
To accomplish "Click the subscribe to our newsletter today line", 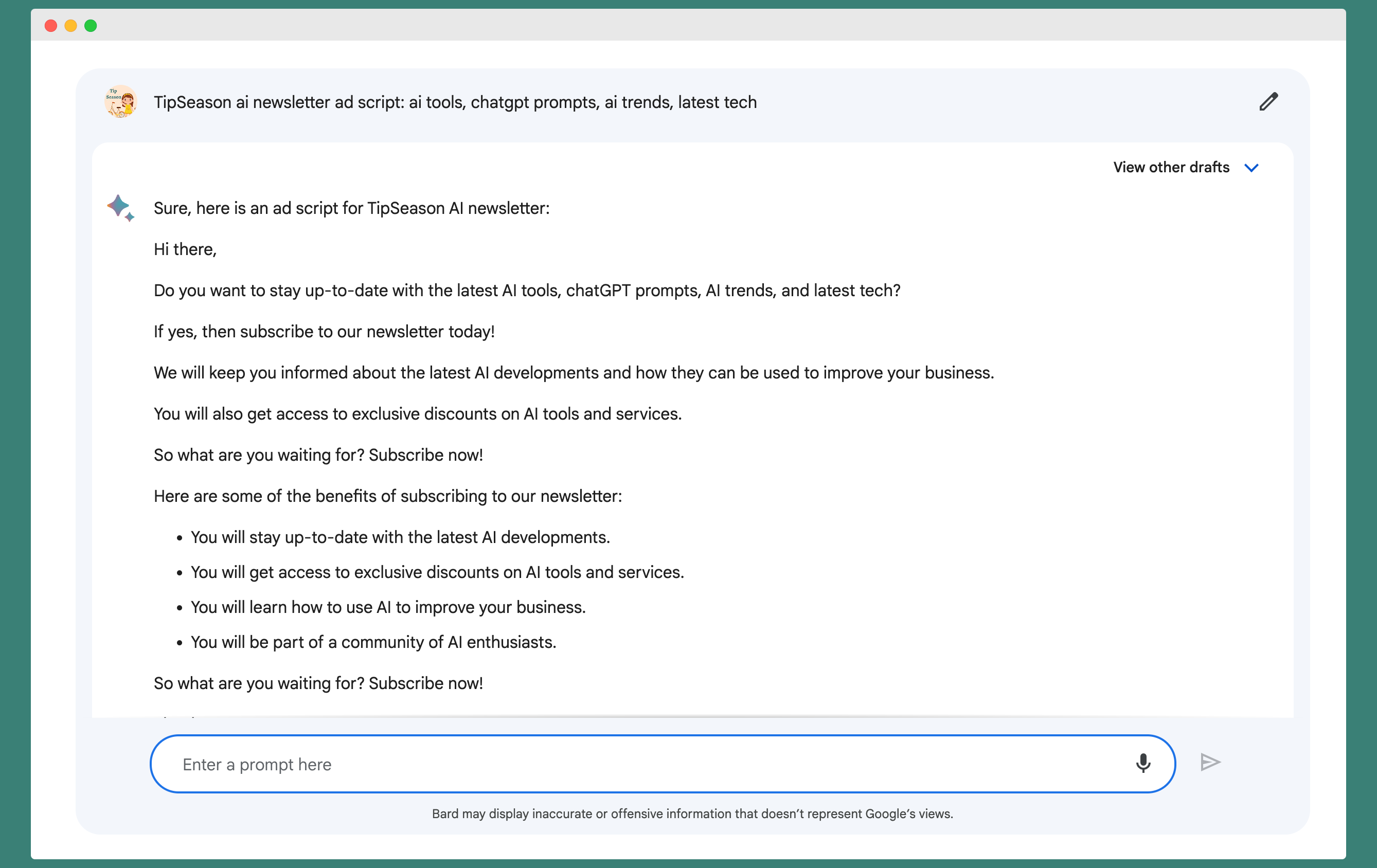I will [x=324, y=332].
